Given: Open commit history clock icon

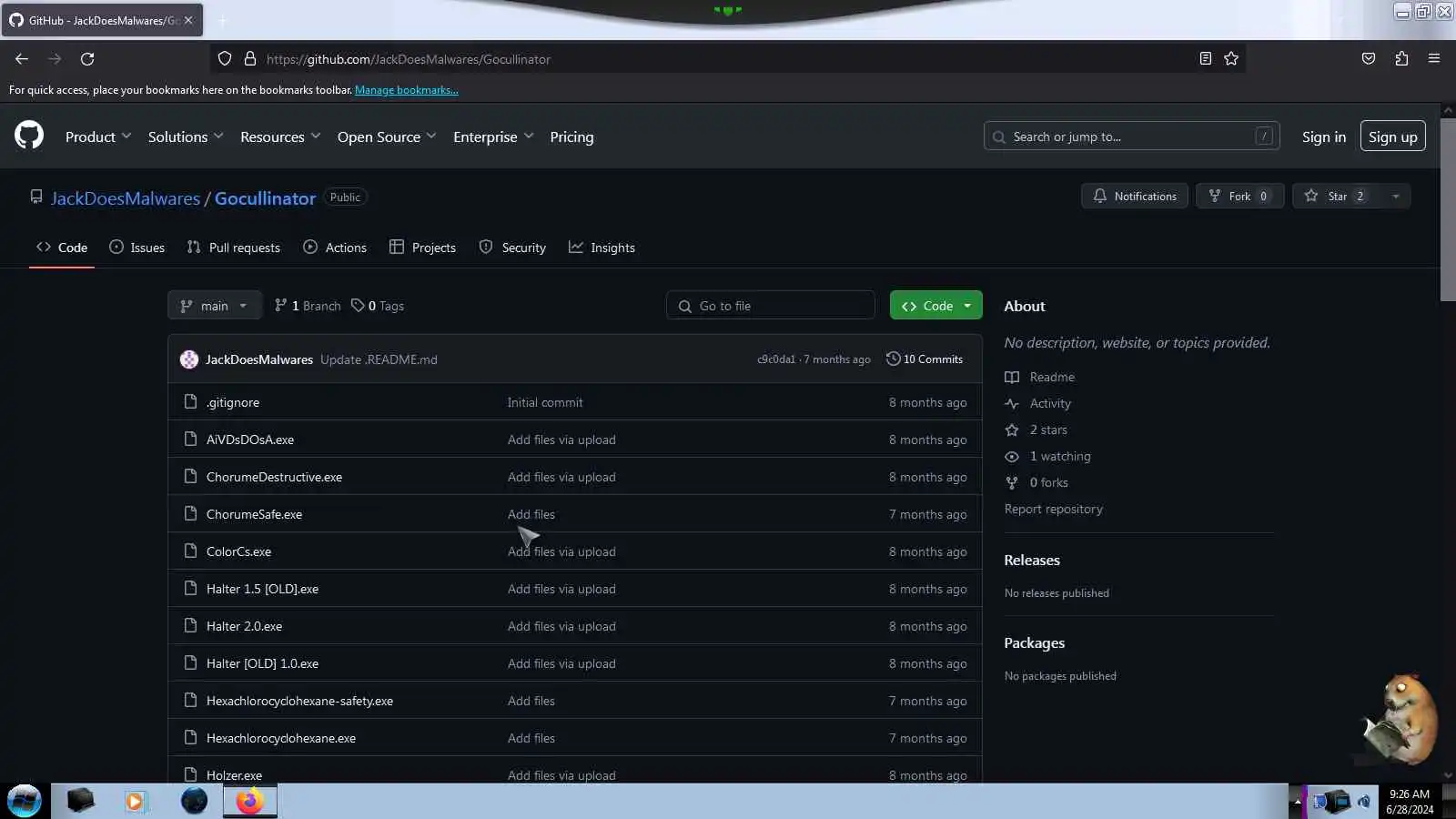Looking at the screenshot, I should point(894,359).
